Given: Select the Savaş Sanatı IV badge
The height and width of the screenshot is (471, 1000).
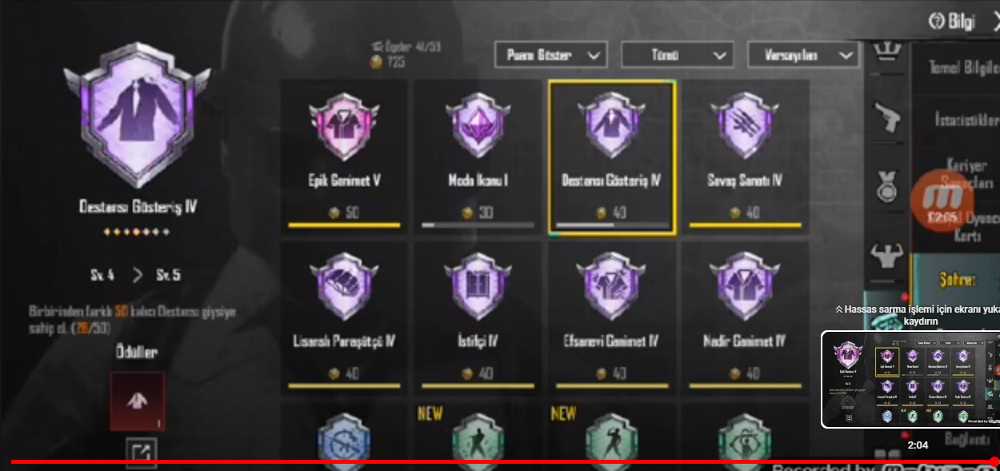Looking at the screenshot, I should point(745,157).
